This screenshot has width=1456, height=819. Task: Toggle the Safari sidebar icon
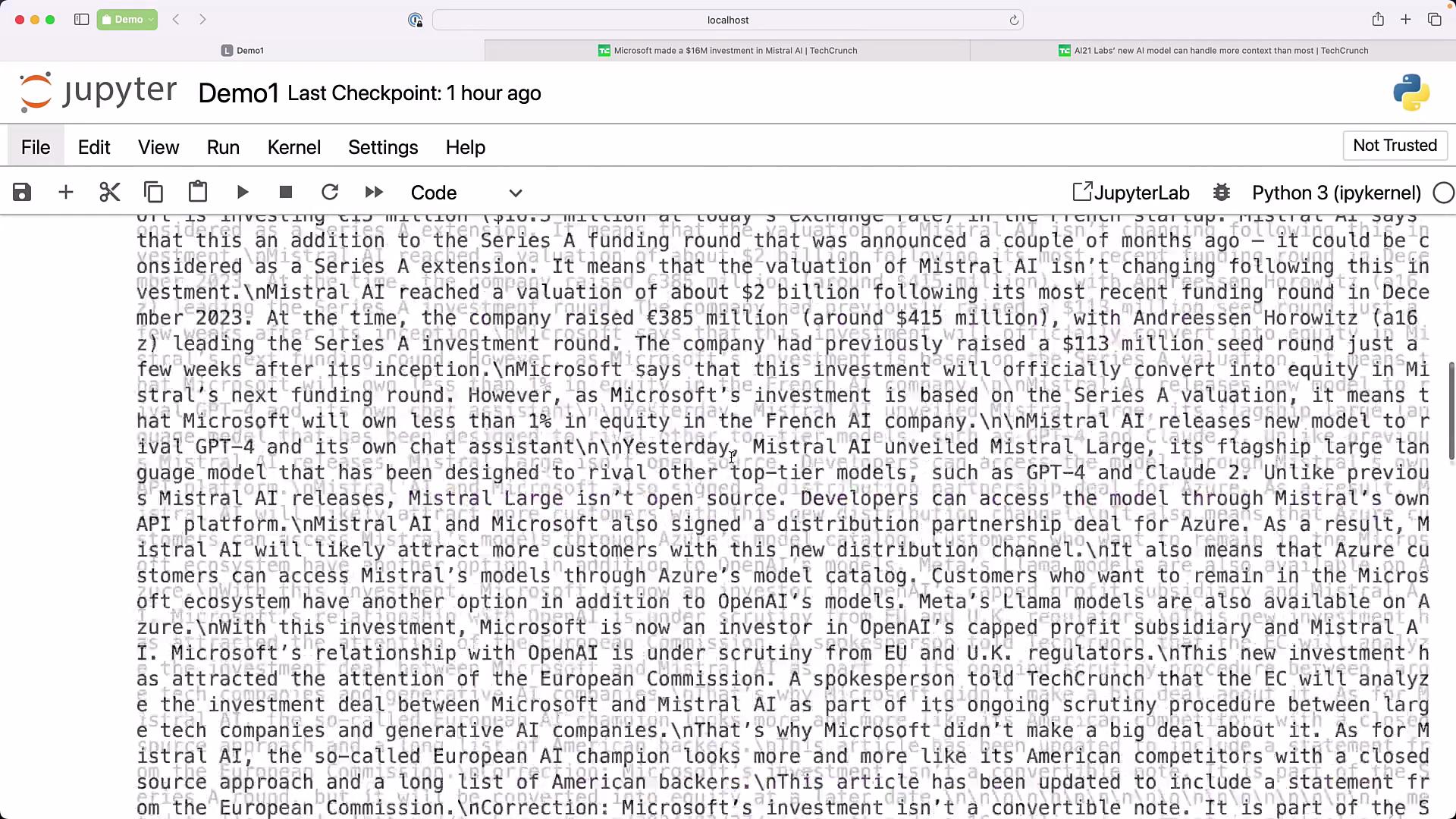coord(82,20)
